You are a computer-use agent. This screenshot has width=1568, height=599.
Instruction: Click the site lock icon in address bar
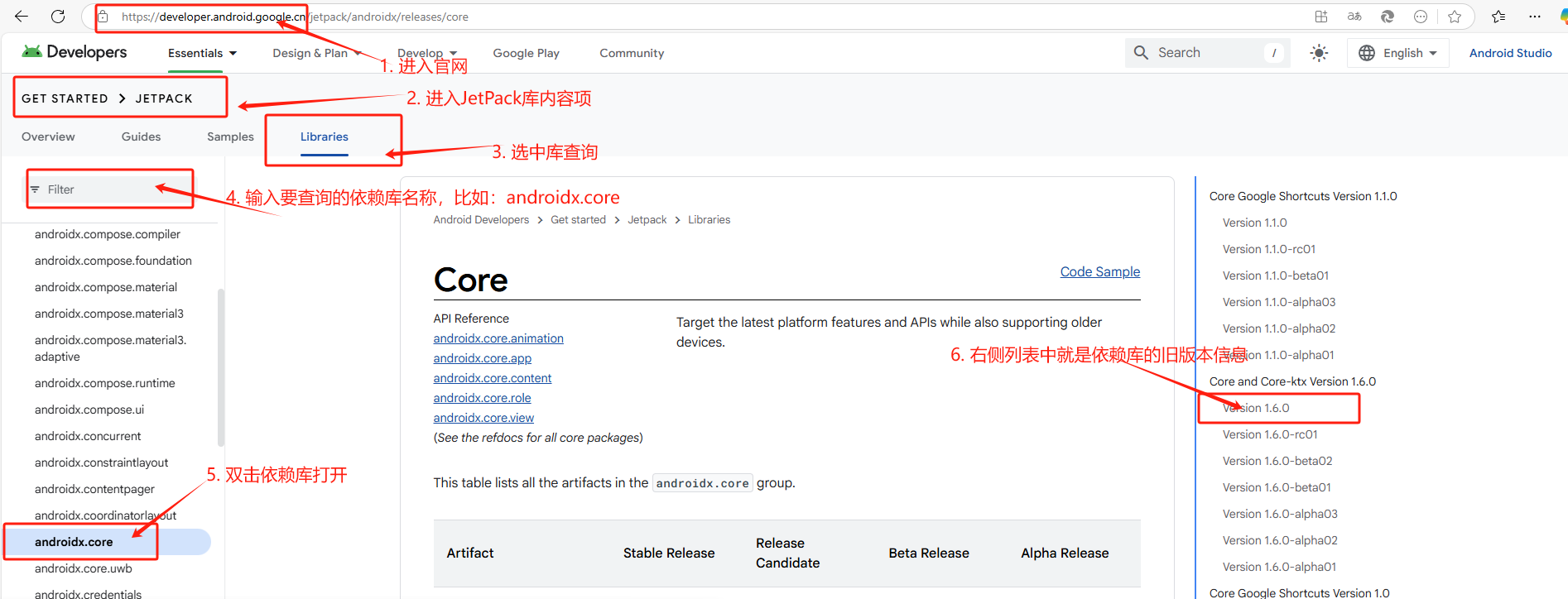[103, 17]
